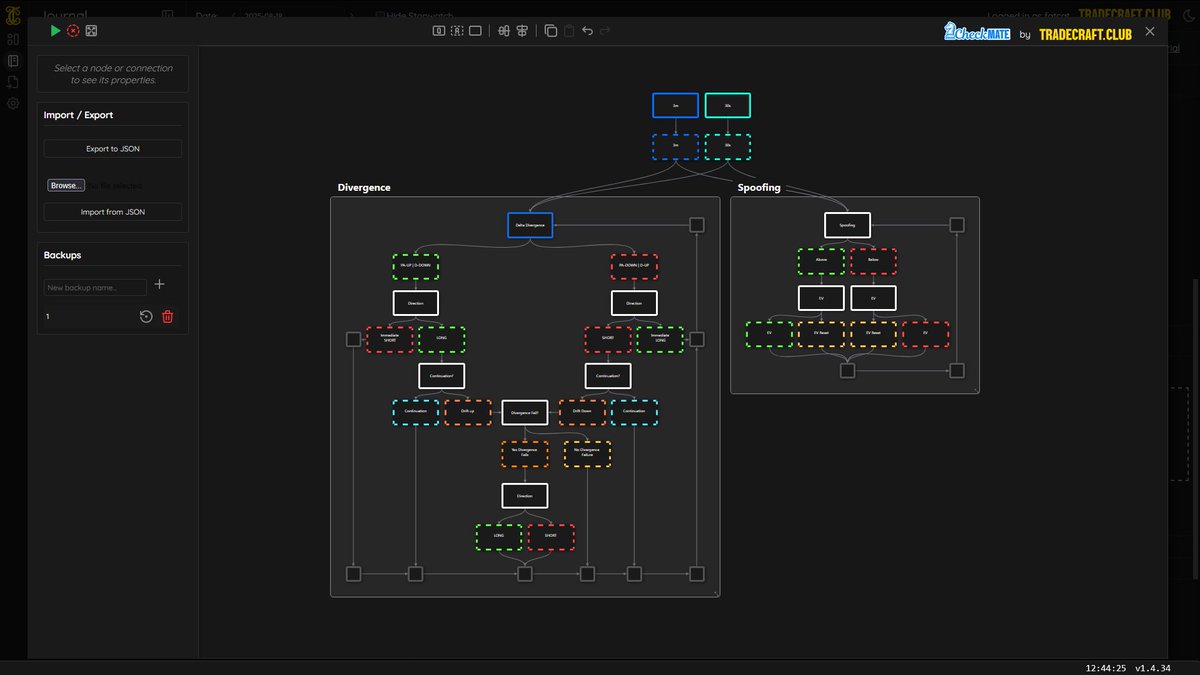
Task: Click Export to JSON button
Action: [113, 148]
